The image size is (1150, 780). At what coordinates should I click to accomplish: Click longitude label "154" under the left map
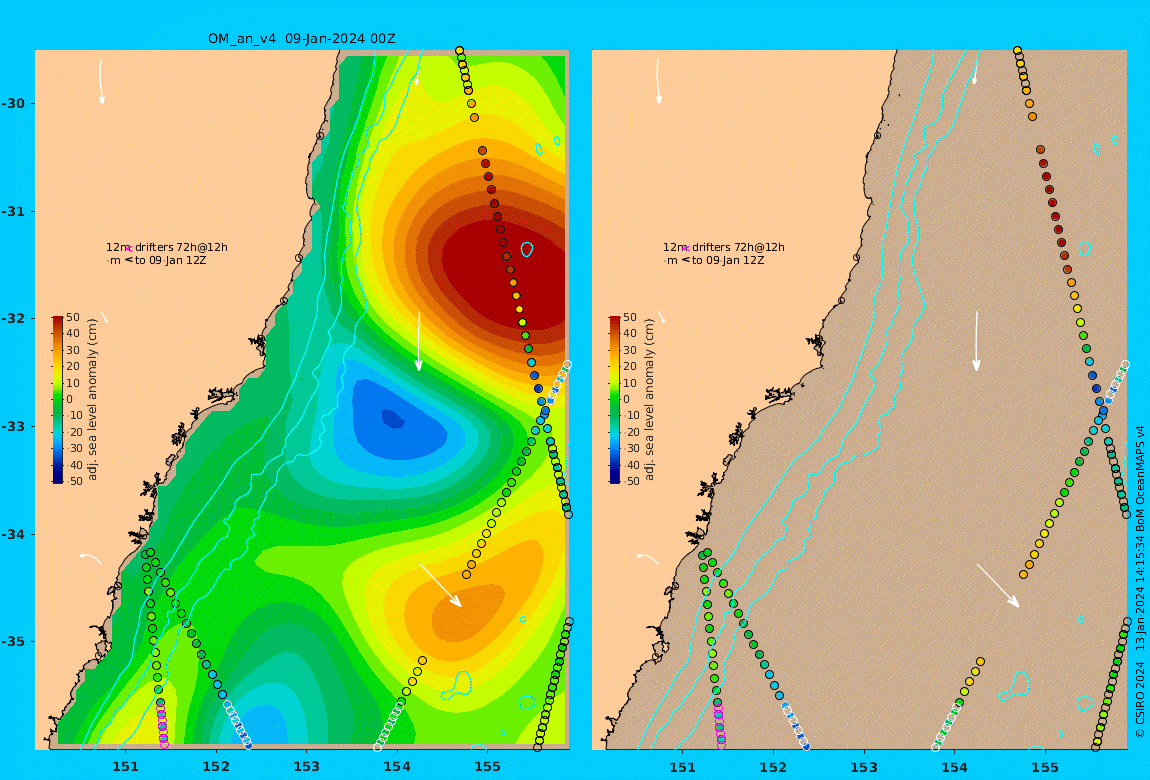(x=397, y=767)
